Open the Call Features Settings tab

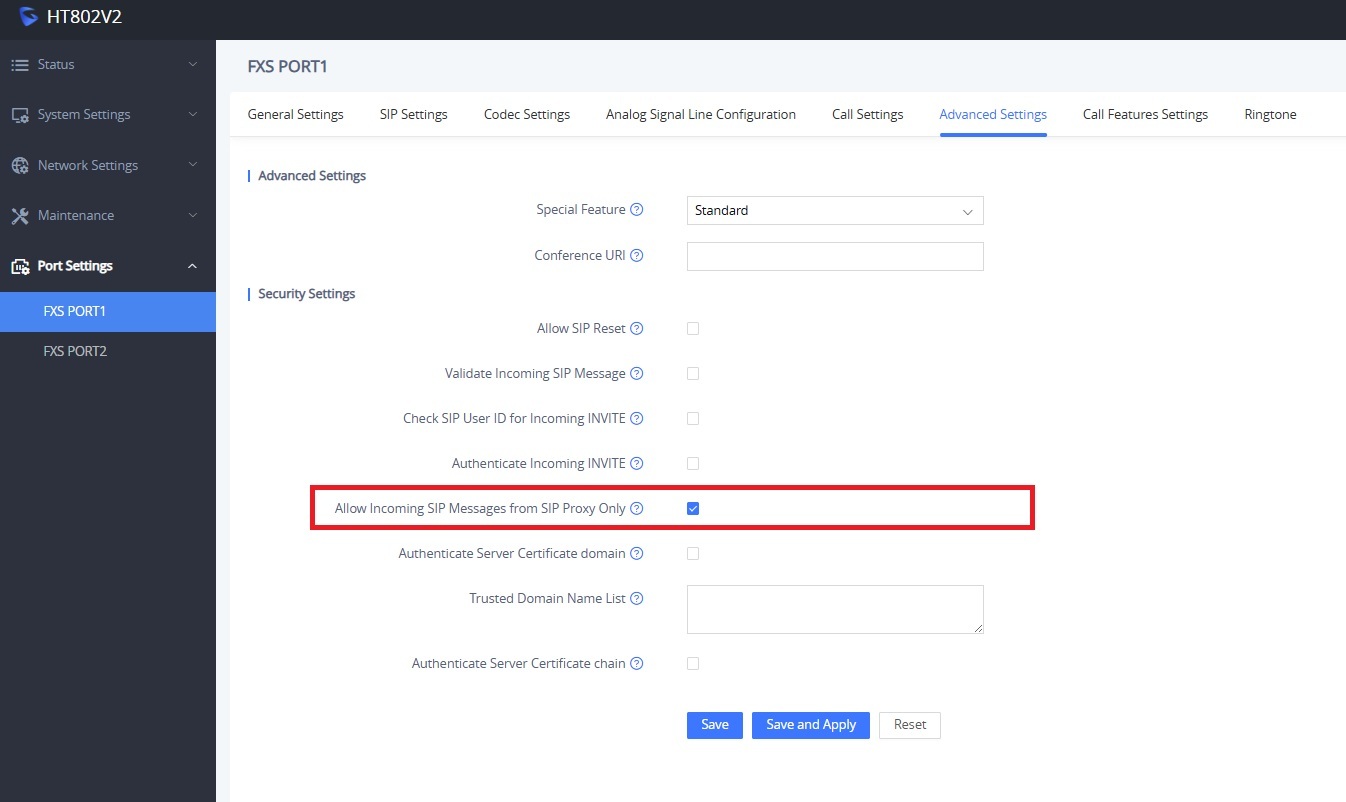1145,115
